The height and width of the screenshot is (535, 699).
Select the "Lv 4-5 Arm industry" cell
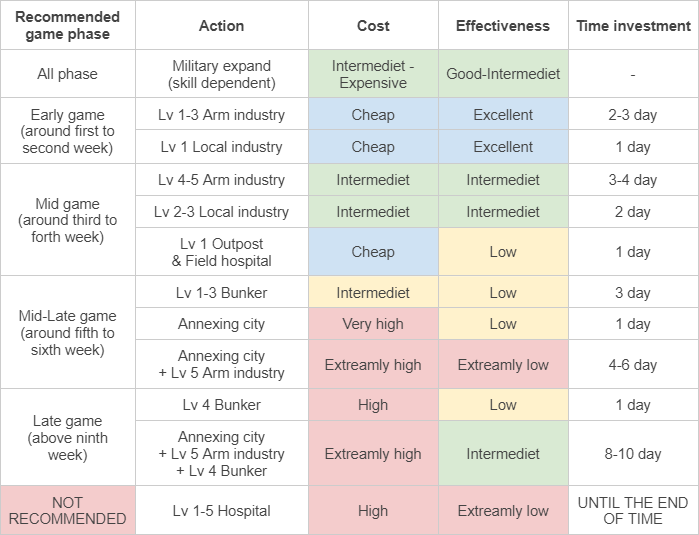(x=221, y=180)
